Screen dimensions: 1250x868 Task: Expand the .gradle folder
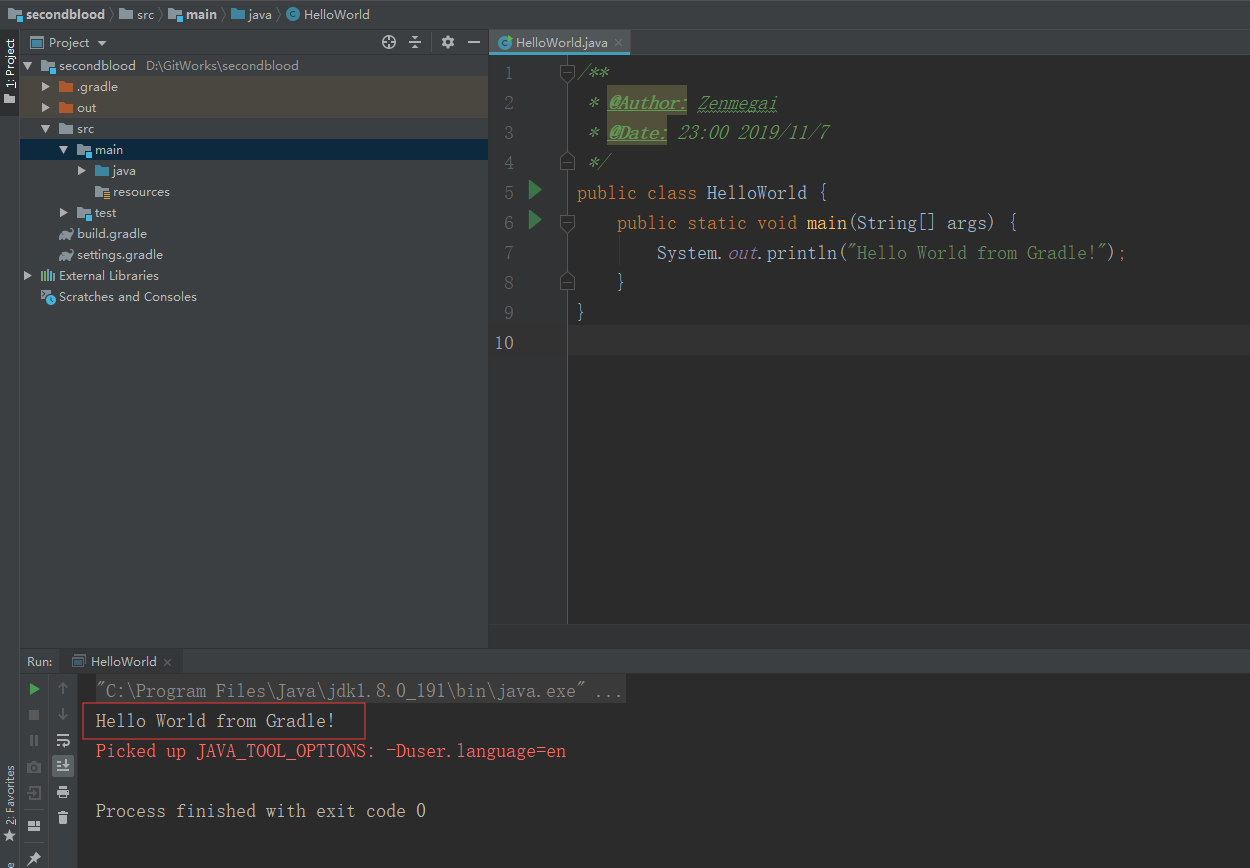point(46,87)
